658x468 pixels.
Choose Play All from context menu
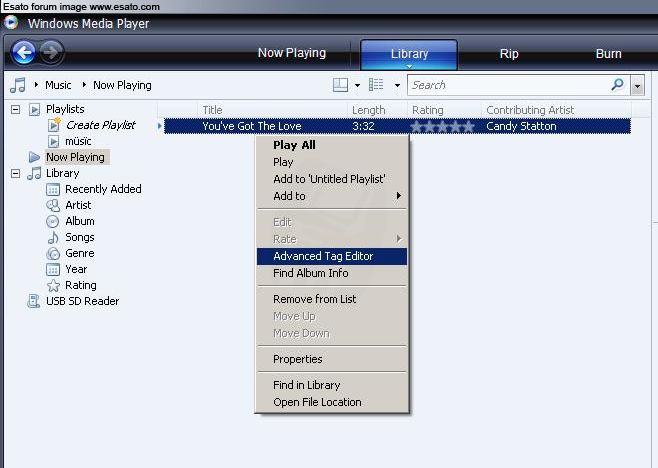tap(332, 145)
